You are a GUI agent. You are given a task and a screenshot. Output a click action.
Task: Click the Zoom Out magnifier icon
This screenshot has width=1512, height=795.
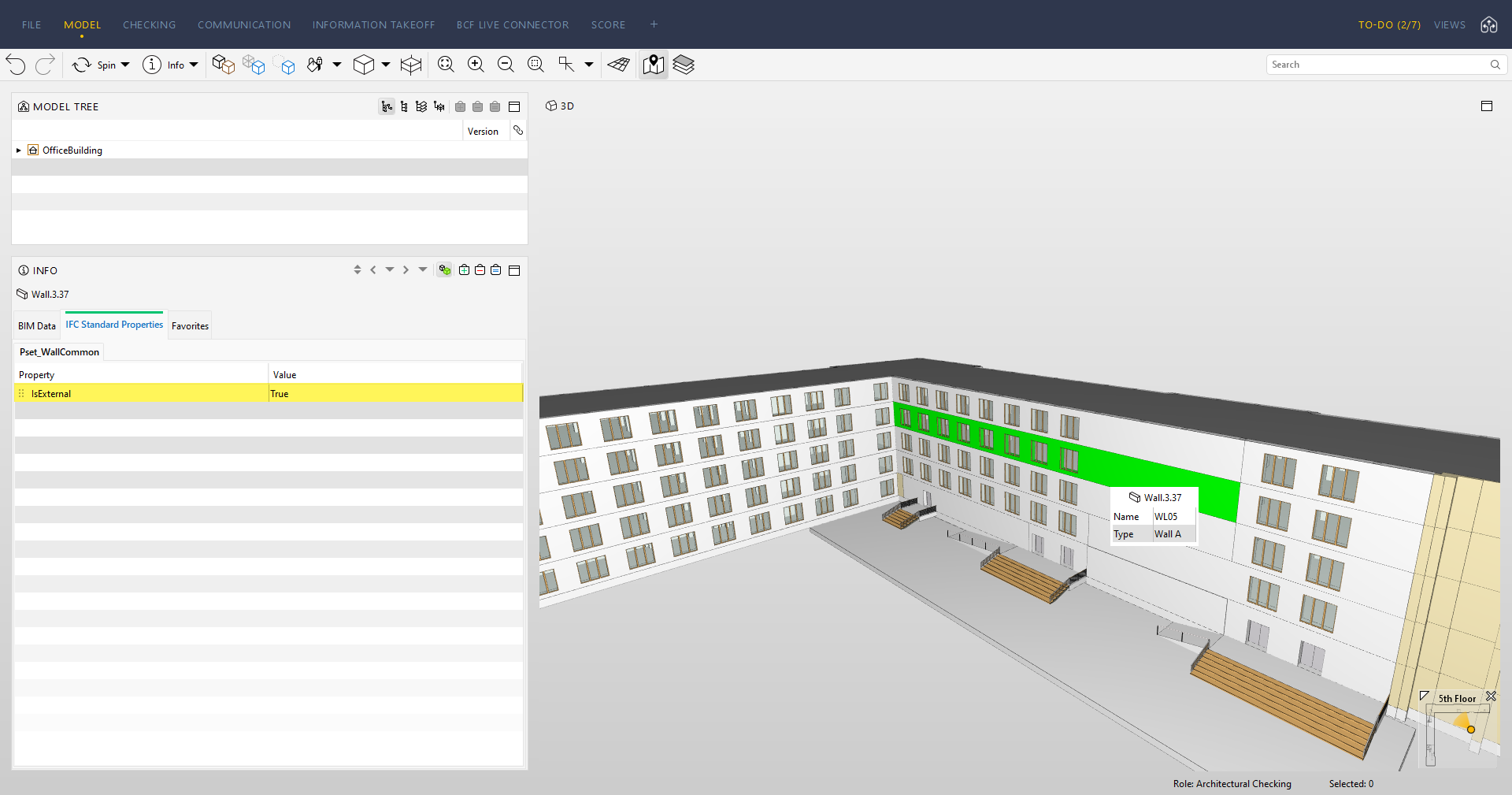[x=506, y=65]
